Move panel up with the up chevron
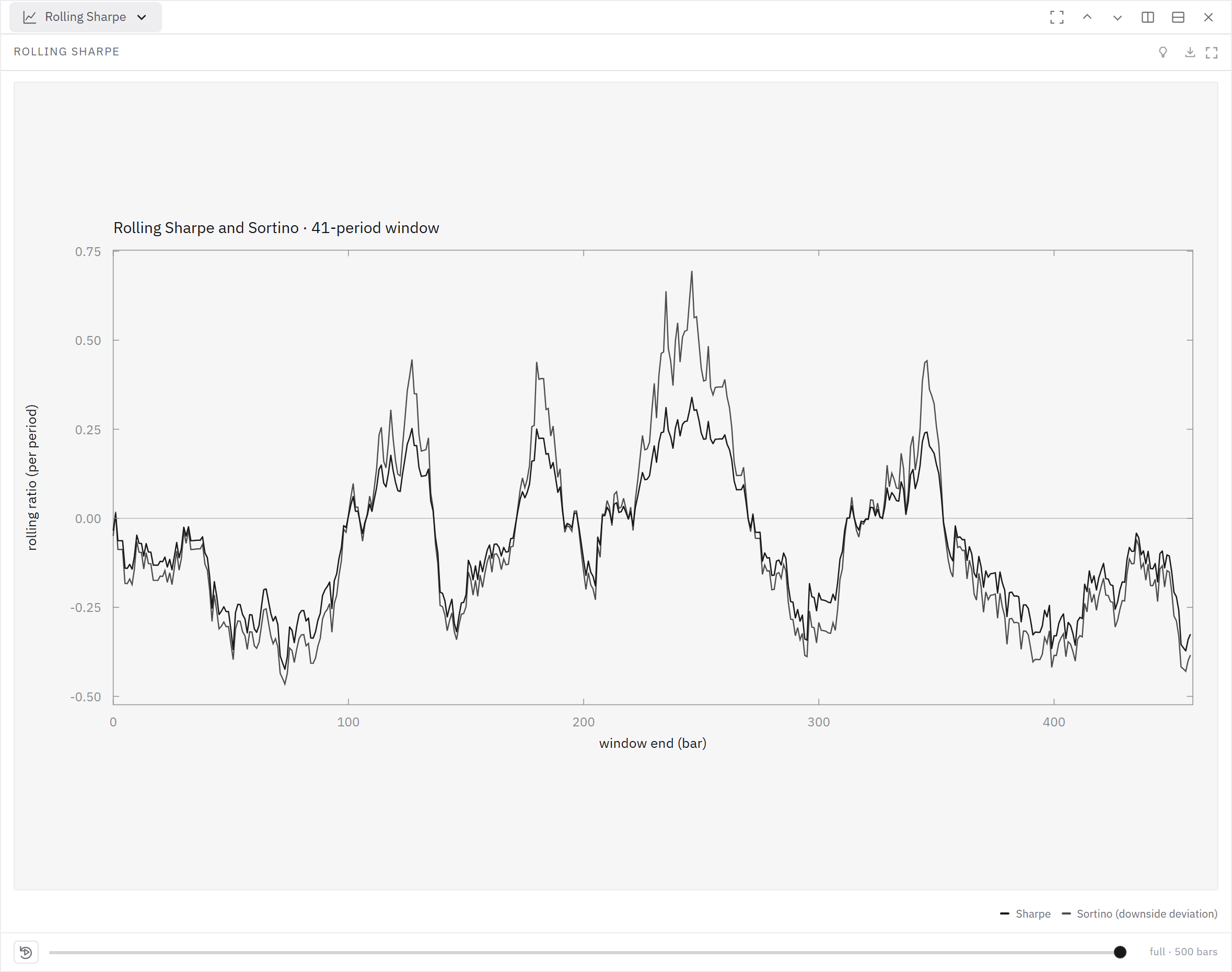Screen dimensions: 1232x972 tap(1087, 17)
